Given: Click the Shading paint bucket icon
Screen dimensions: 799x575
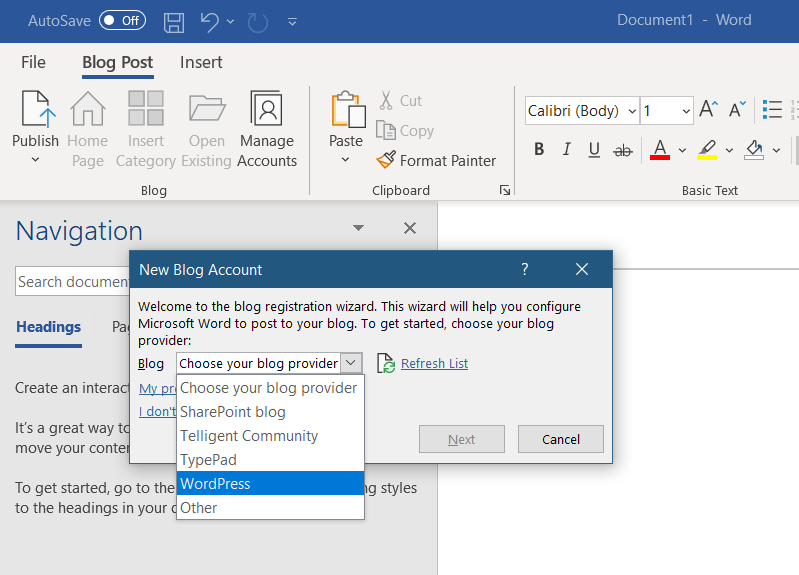Looking at the screenshot, I should (754, 149).
